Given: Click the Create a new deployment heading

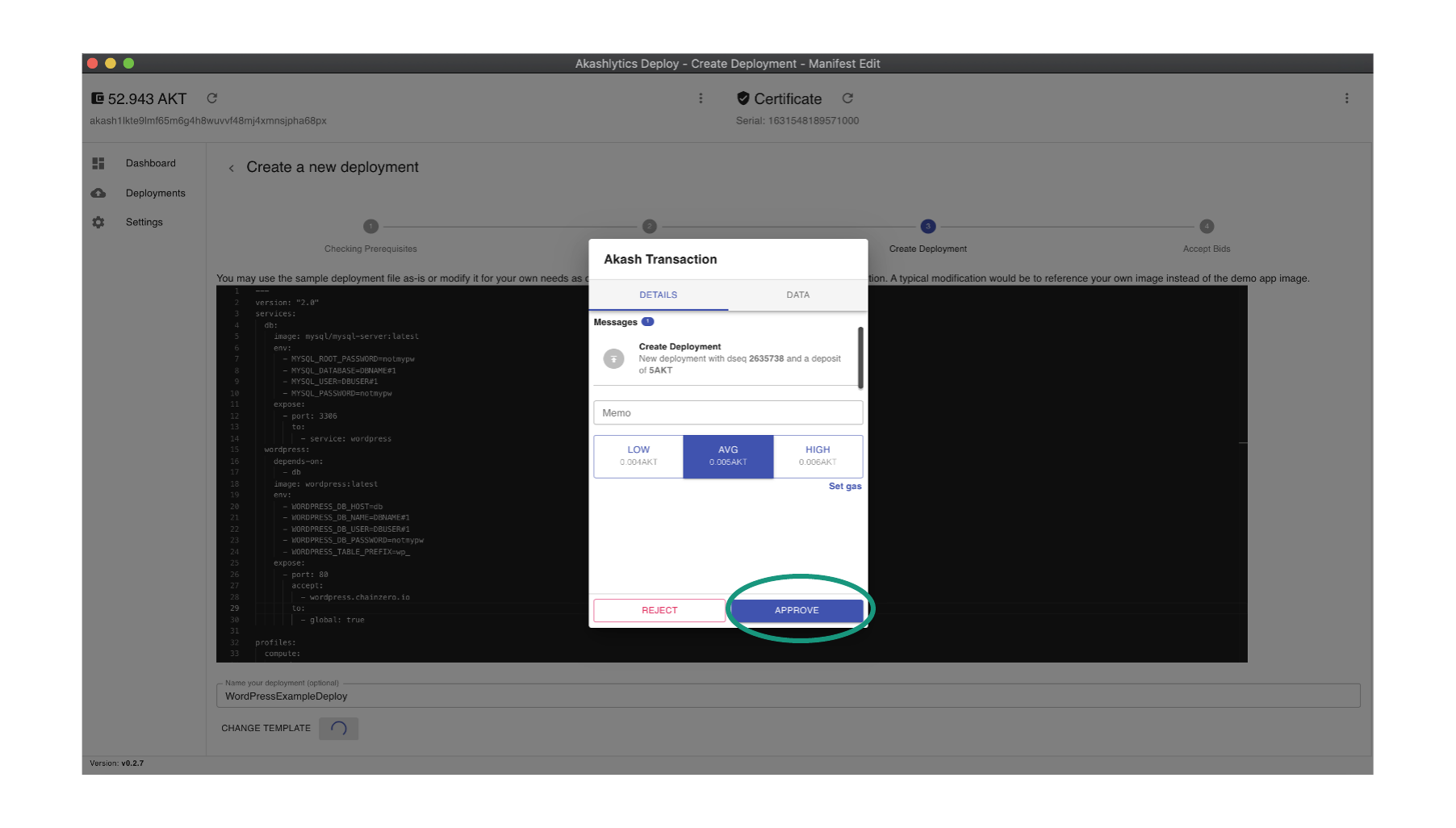Looking at the screenshot, I should 333,167.
